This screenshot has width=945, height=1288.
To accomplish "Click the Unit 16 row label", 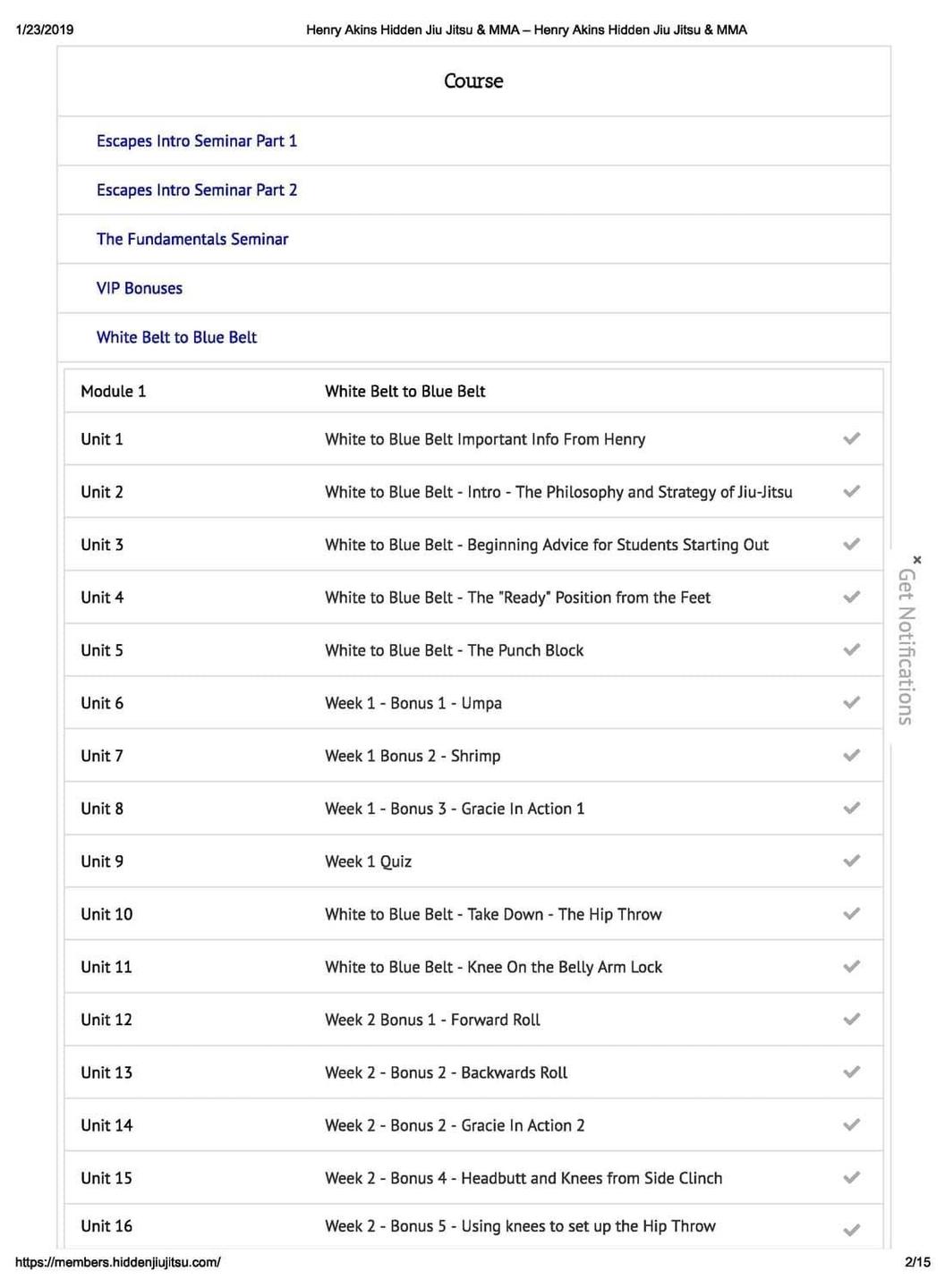I will coord(106,1226).
